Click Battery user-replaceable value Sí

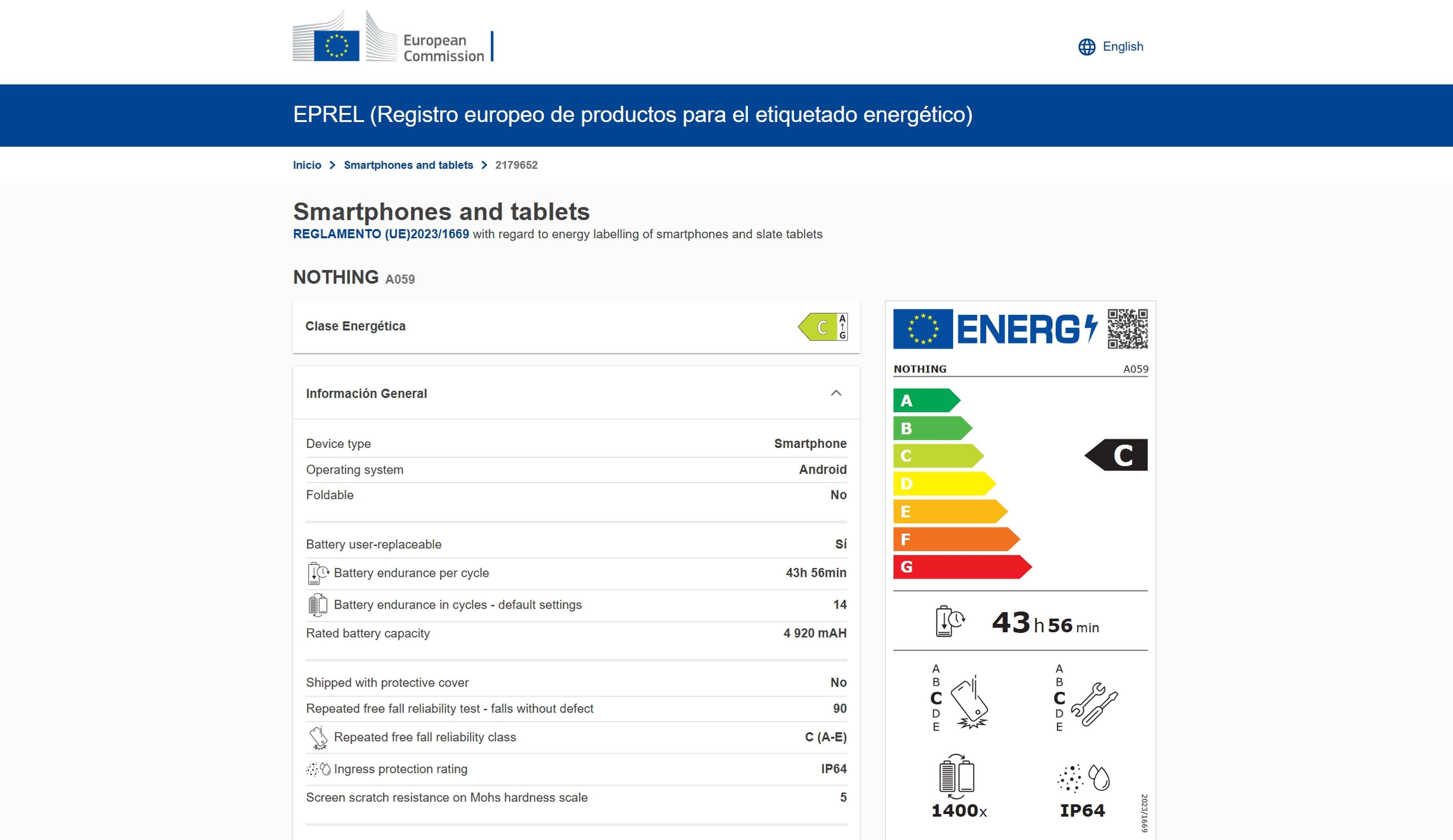(841, 544)
